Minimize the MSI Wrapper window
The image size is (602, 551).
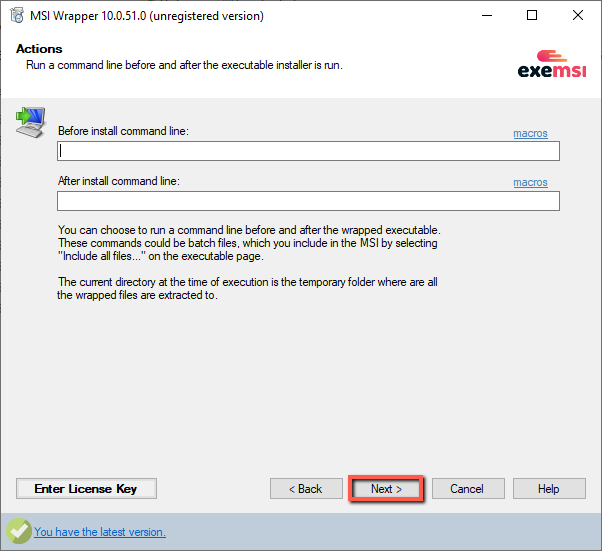coord(487,15)
